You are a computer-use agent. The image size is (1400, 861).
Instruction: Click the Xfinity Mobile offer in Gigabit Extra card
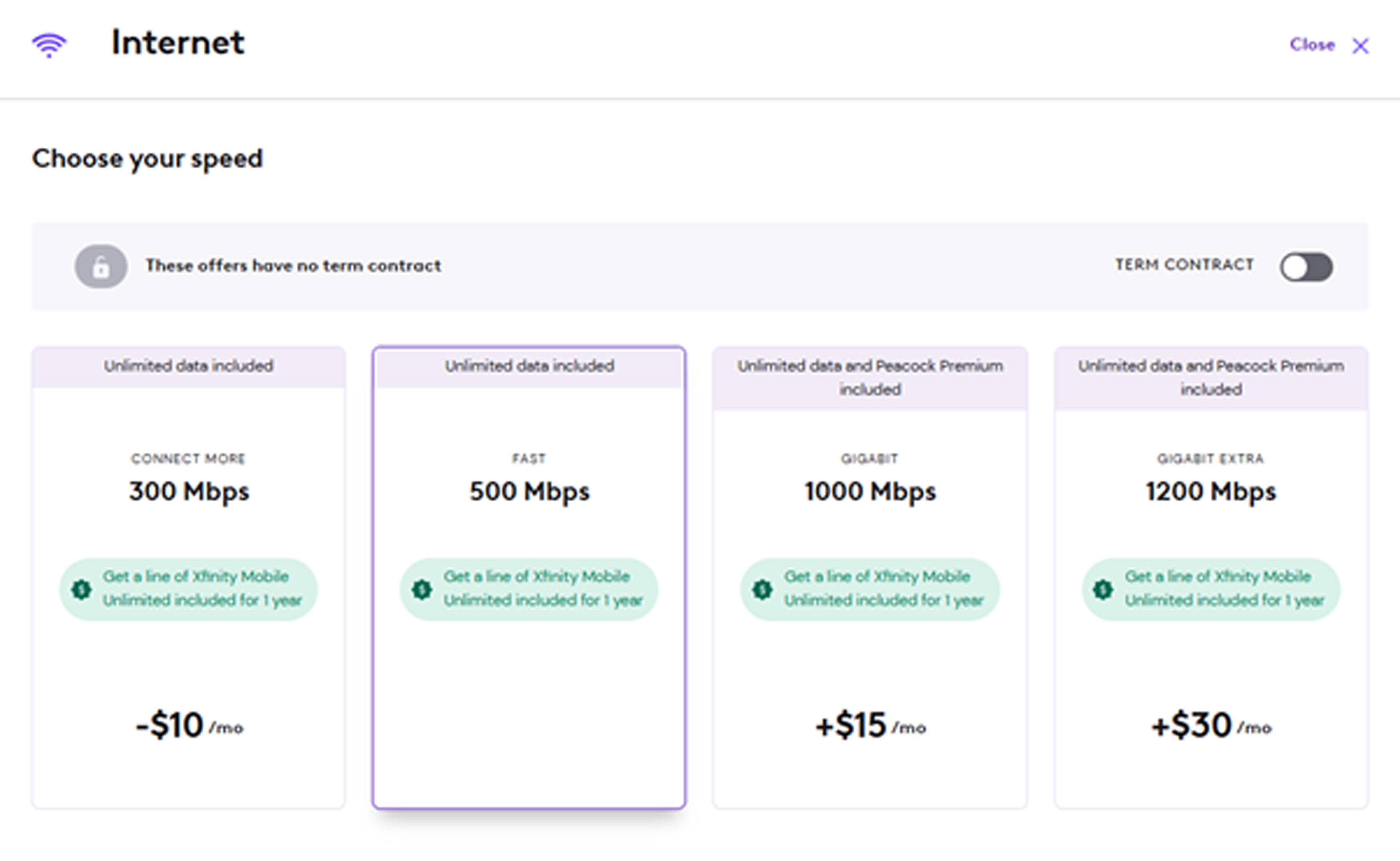click(x=1224, y=589)
